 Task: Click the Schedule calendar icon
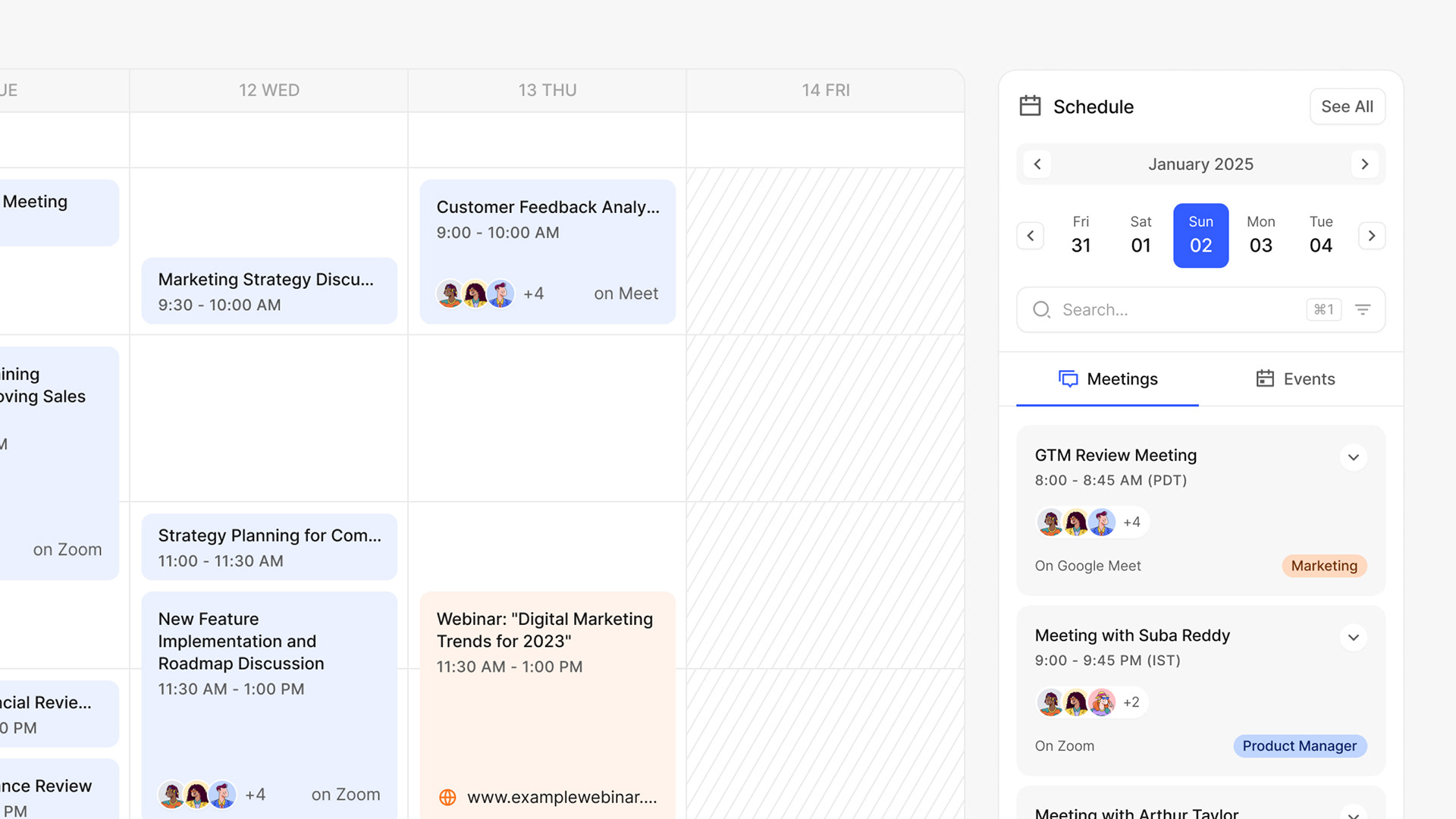[x=1030, y=106]
